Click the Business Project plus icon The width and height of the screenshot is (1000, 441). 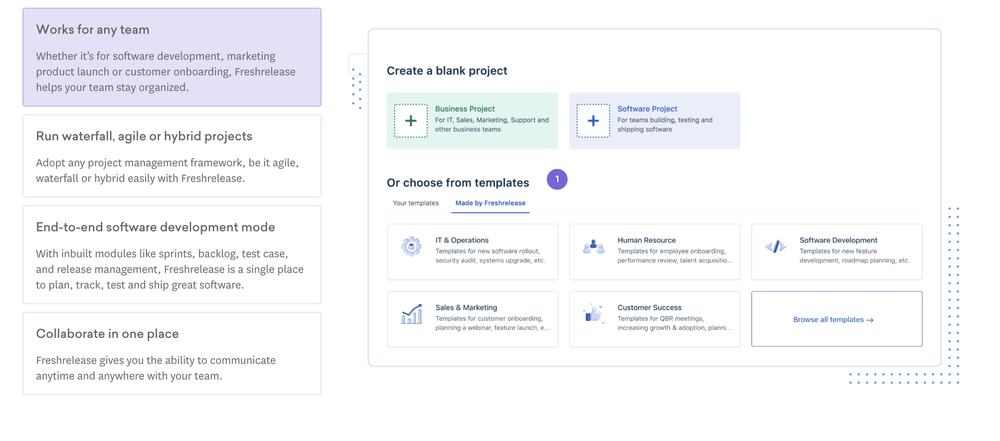(x=411, y=121)
